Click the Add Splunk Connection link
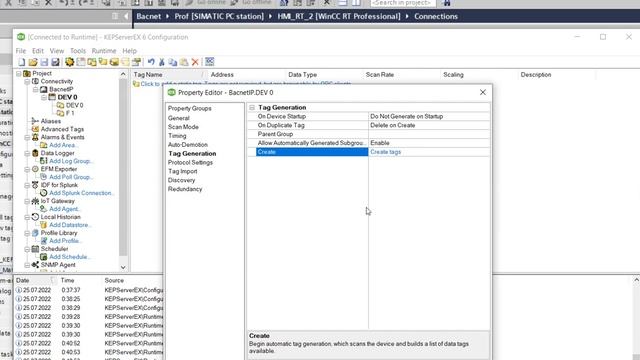This screenshot has height=360, width=640. pyautogui.click(x=81, y=193)
